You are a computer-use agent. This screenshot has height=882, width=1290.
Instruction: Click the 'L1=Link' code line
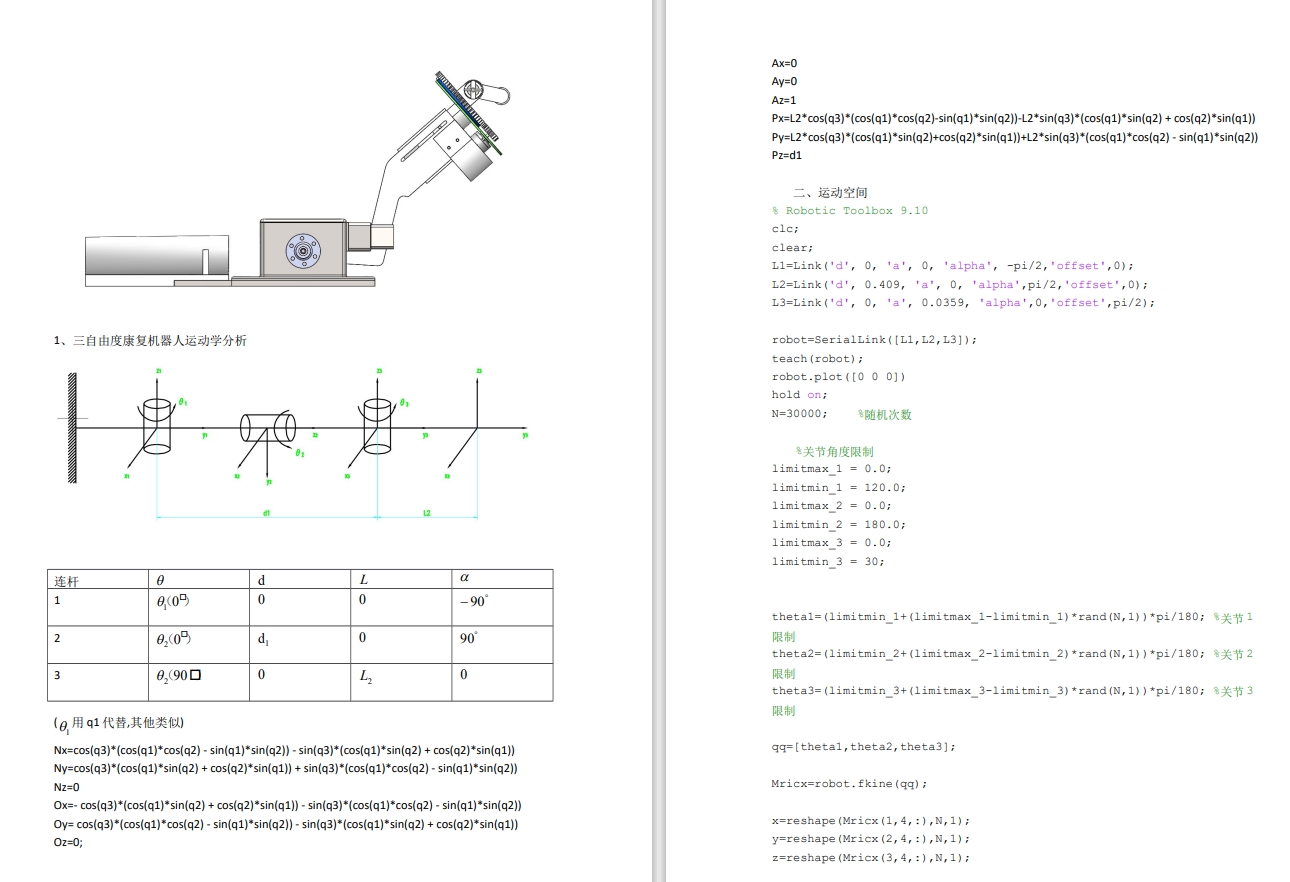coord(953,266)
